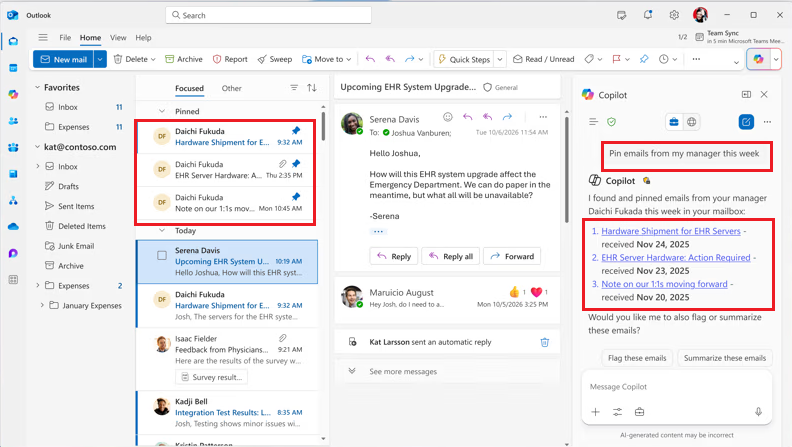Unpin the EHR Server Hardware pinned email

click(296, 164)
